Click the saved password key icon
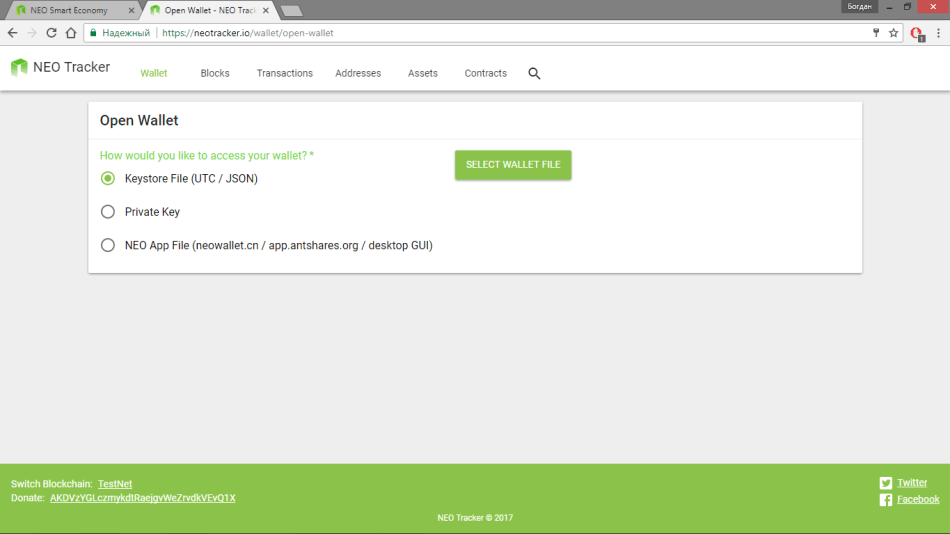 click(876, 33)
